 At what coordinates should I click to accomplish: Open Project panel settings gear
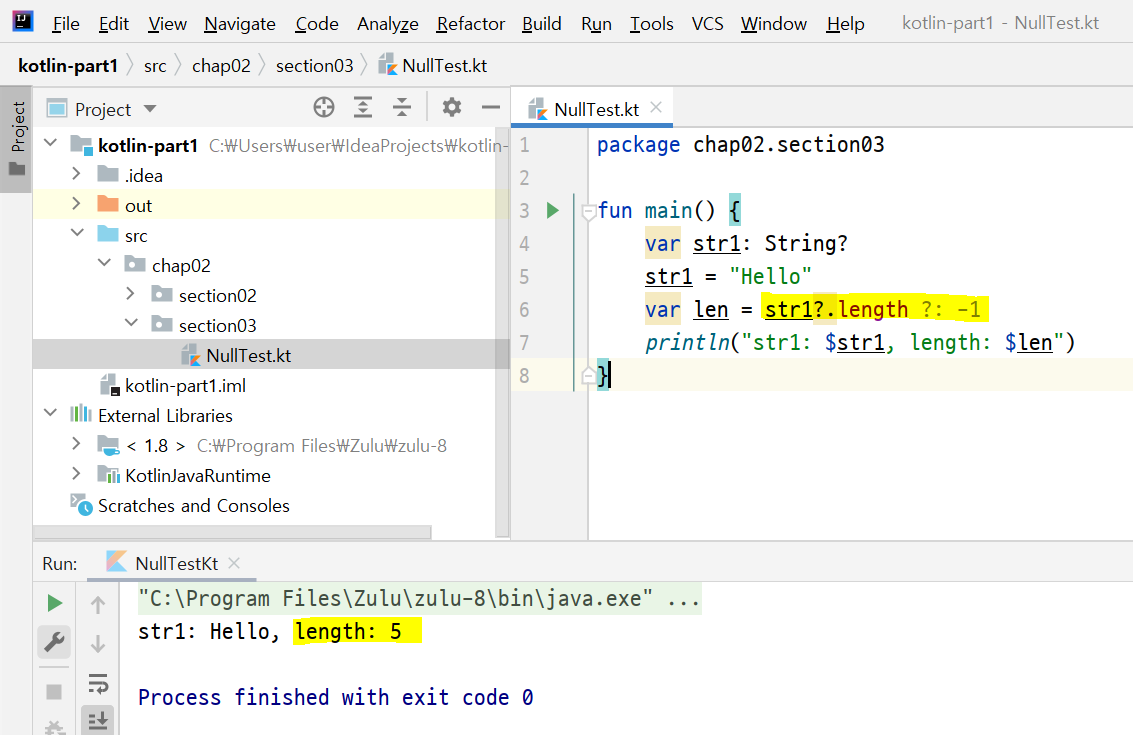coord(452,108)
